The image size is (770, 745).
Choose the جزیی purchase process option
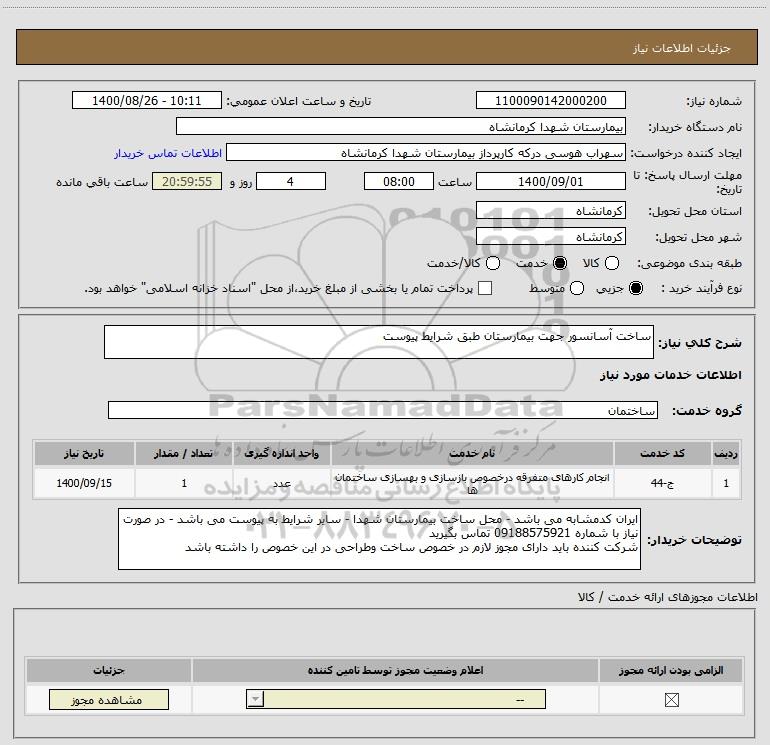point(636,288)
